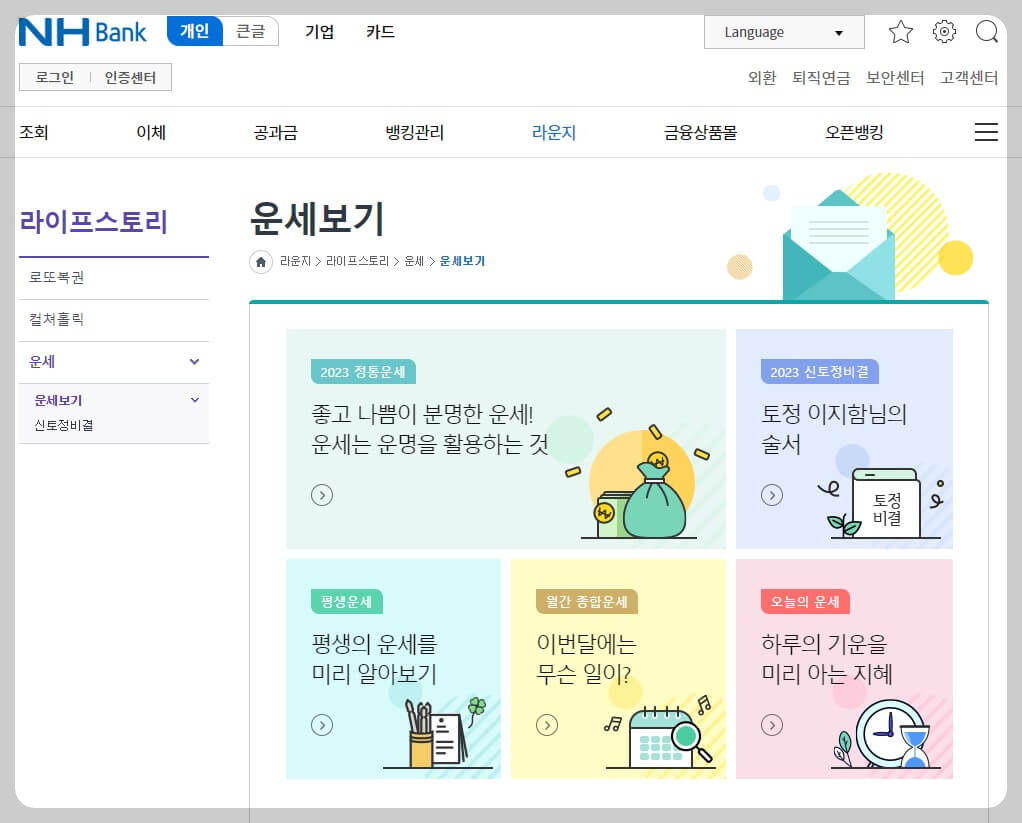Select 이체 in the navigation menu
The height and width of the screenshot is (823, 1022).
pyautogui.click(x=150, y=131)
